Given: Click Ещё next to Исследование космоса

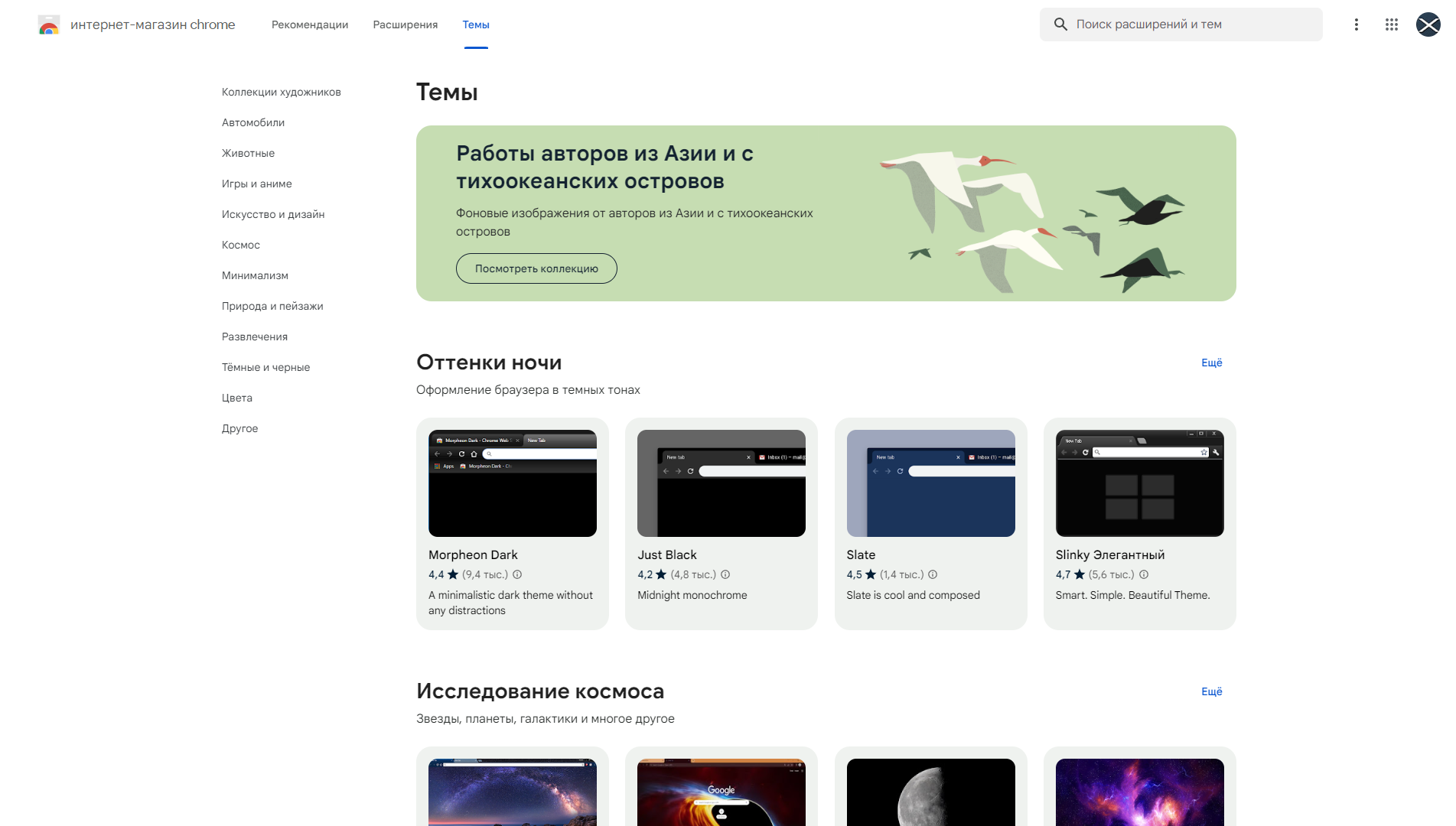Looking at the screenshot, I should pos(1211,691).
